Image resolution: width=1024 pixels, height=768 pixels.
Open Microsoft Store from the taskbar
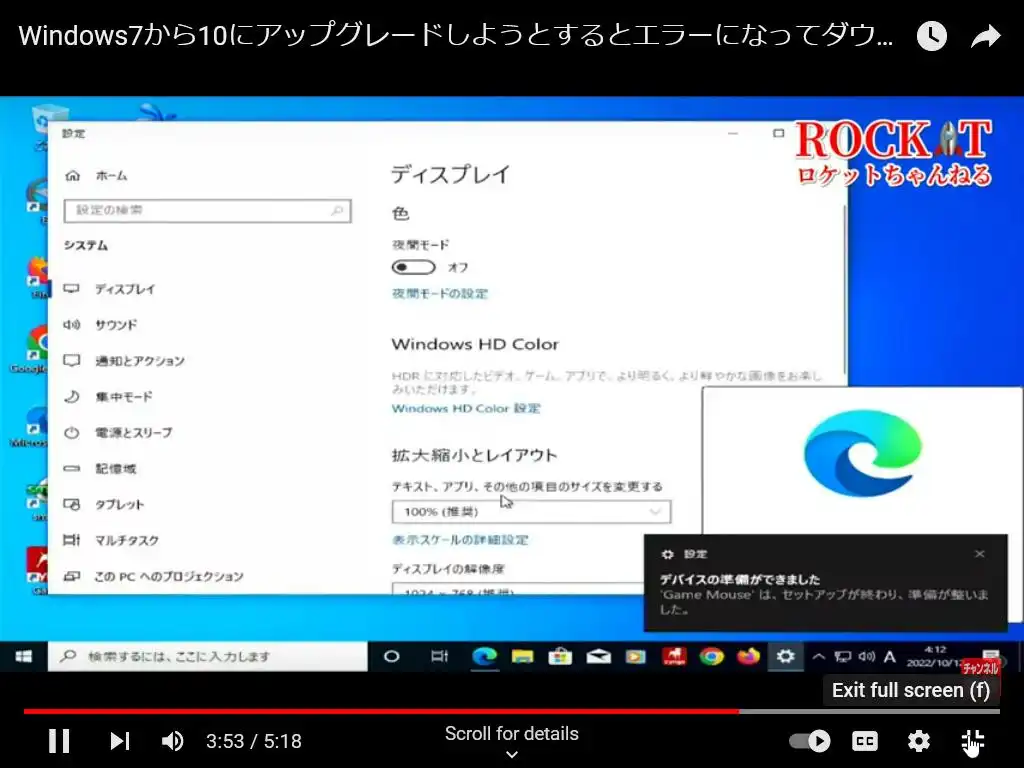[560, 656]
